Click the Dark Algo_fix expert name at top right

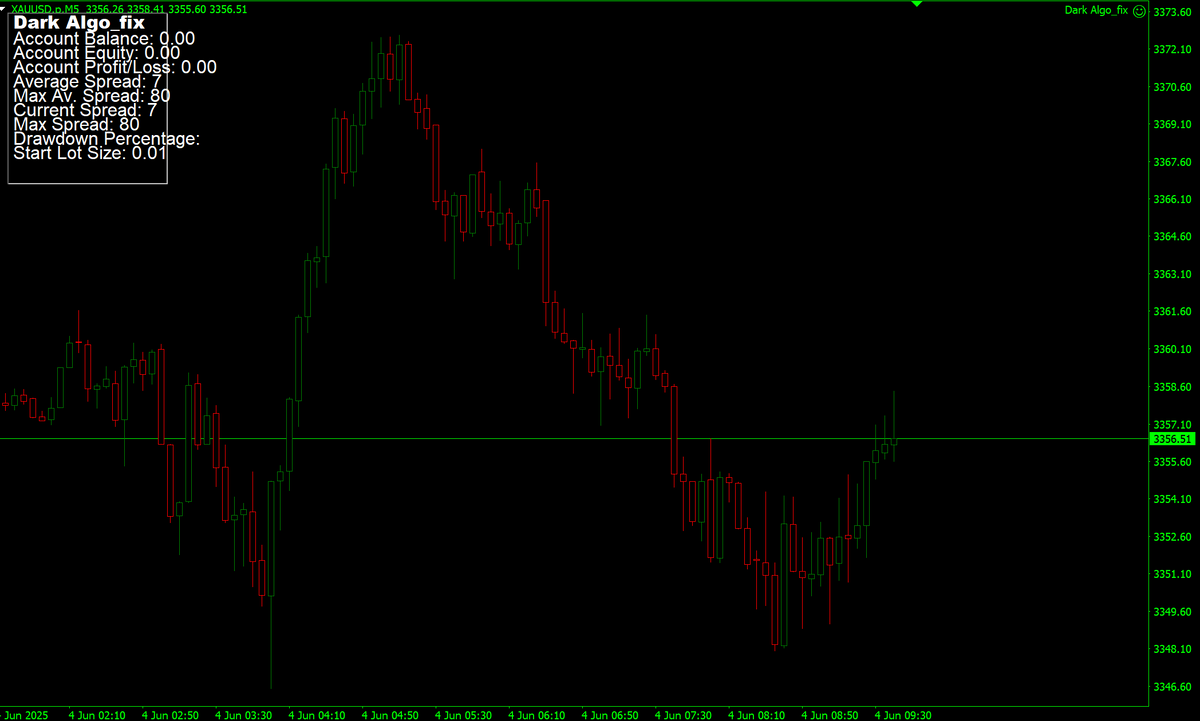1096,10
